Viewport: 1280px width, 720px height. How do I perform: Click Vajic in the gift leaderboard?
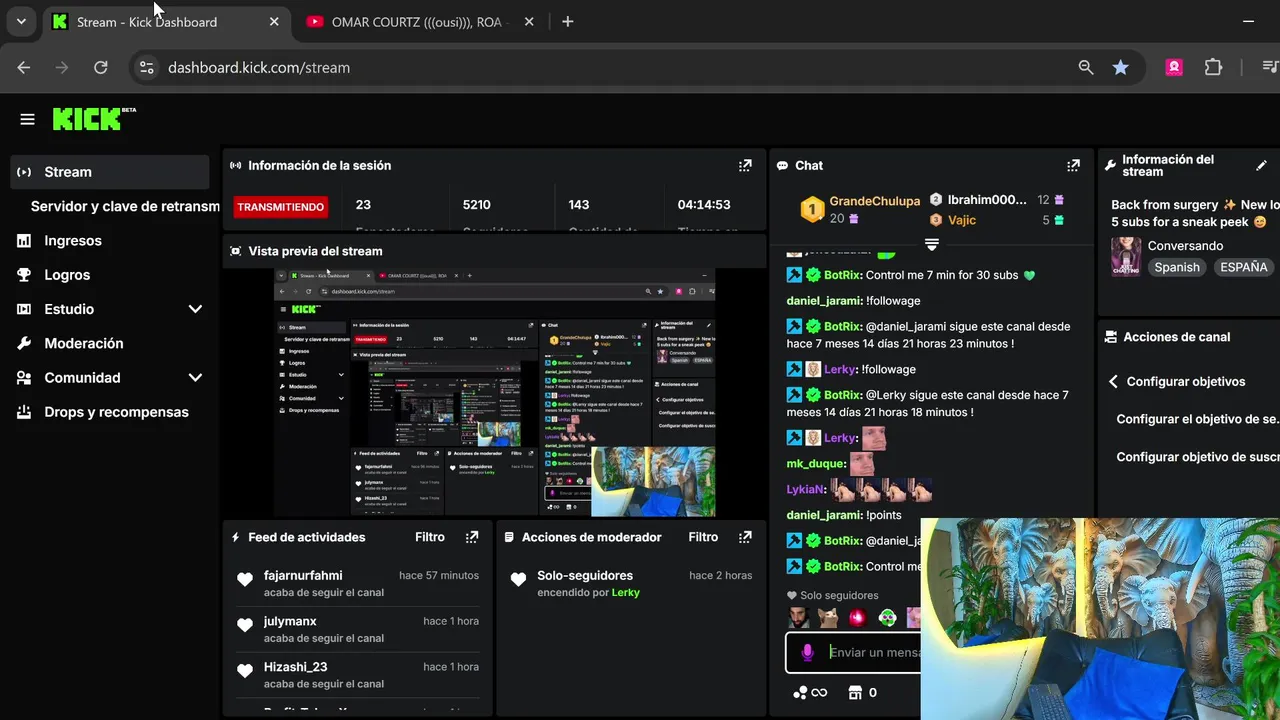pos(962,220)
